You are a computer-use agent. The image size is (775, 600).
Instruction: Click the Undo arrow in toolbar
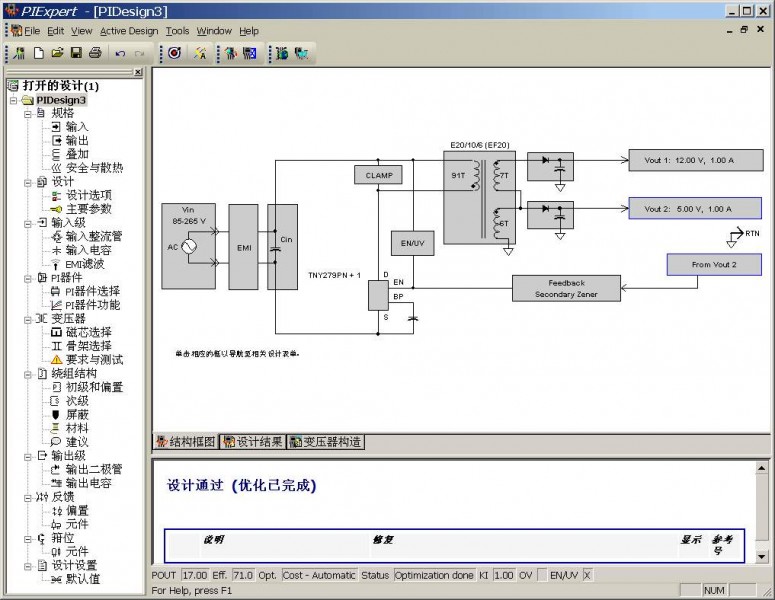tap(120, 52)
